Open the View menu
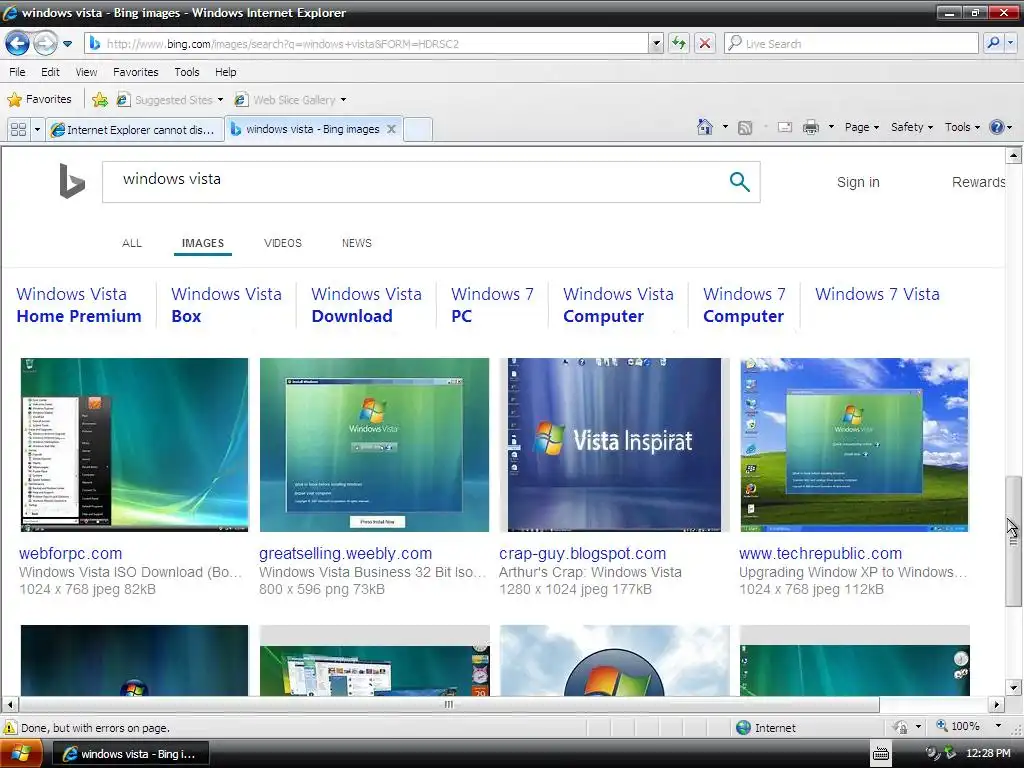This screenshot has height=768, width=1024. tap(86, 72)
